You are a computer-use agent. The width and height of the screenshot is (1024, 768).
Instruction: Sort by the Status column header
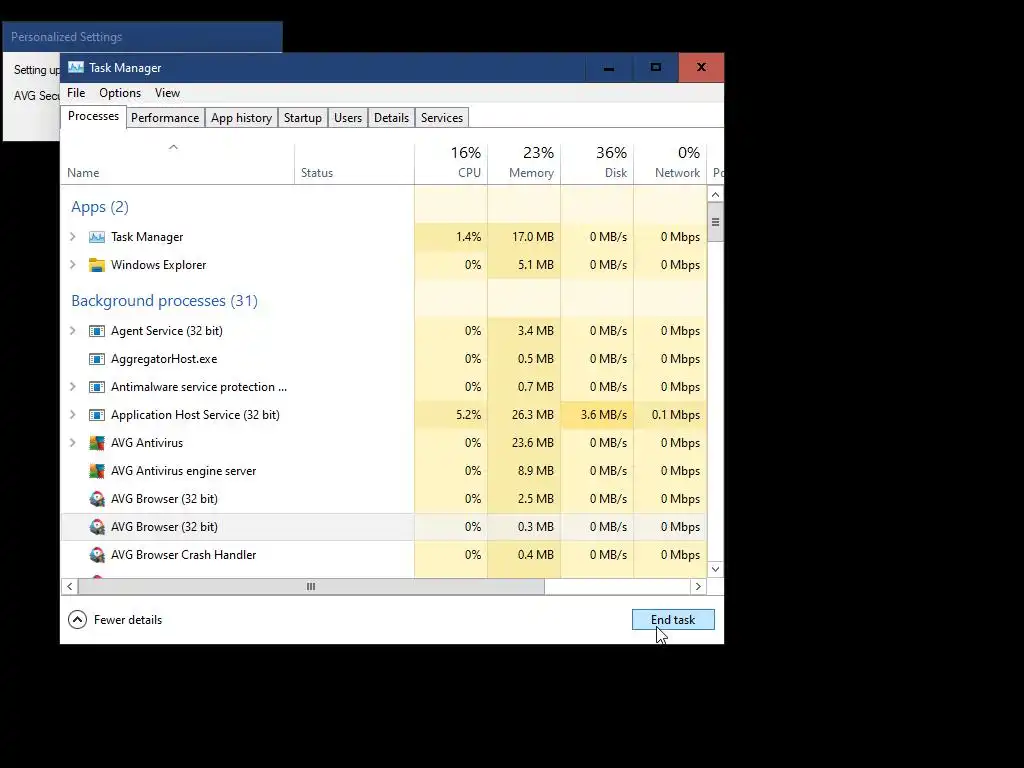point(354,163)
